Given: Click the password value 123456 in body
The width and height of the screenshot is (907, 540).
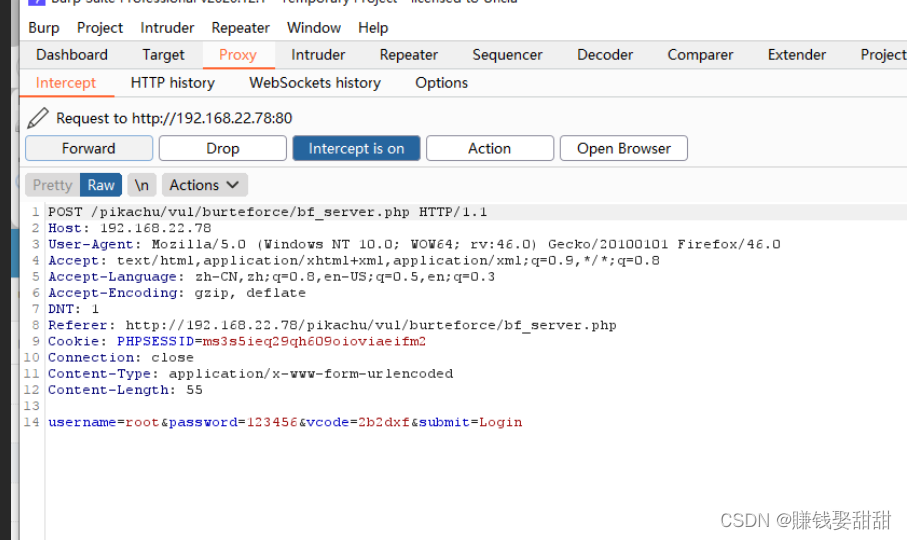Looking at the screenshot, I should point(272,423).
